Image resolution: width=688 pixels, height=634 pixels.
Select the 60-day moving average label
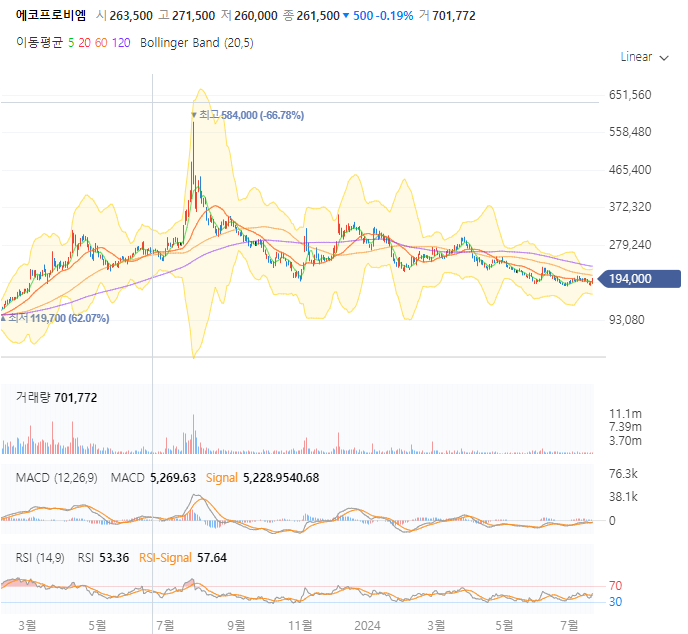click(x=101, y=43)
